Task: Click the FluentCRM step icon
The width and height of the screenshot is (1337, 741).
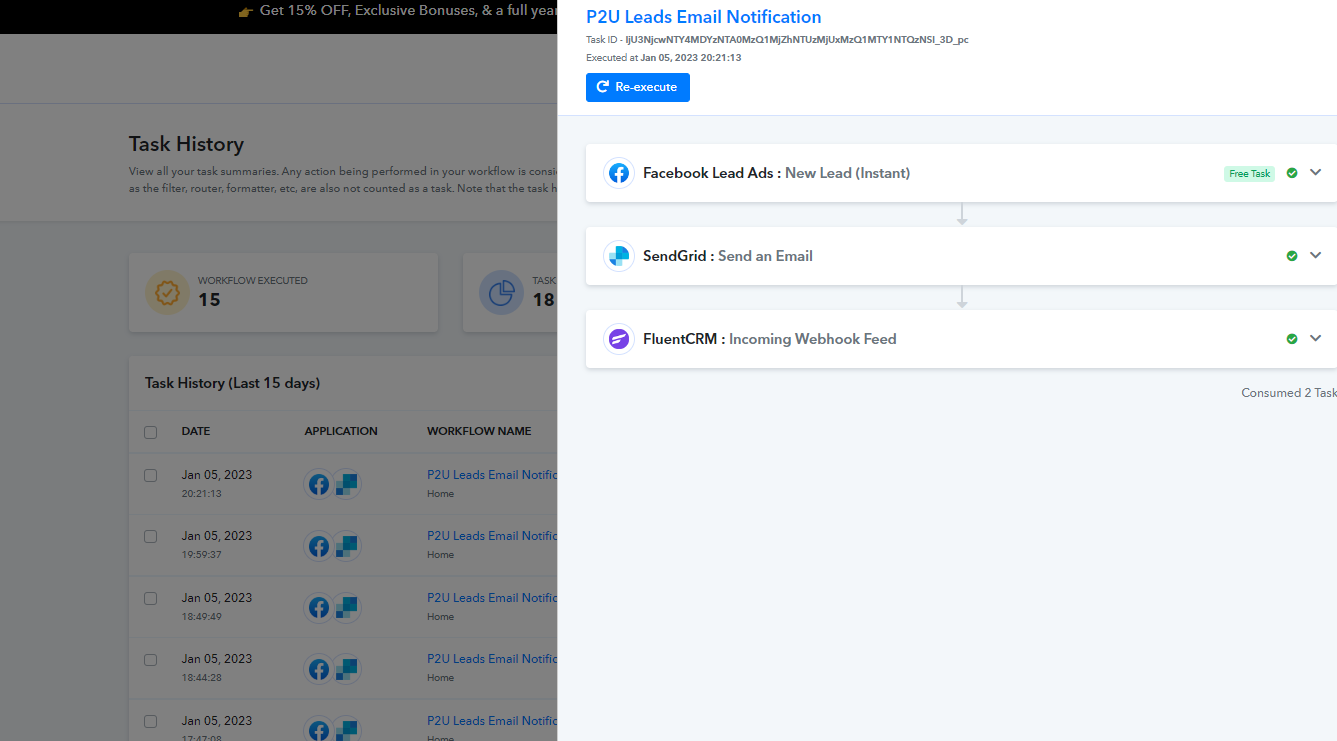Action: pyautogui.click(x=619, y=339)
